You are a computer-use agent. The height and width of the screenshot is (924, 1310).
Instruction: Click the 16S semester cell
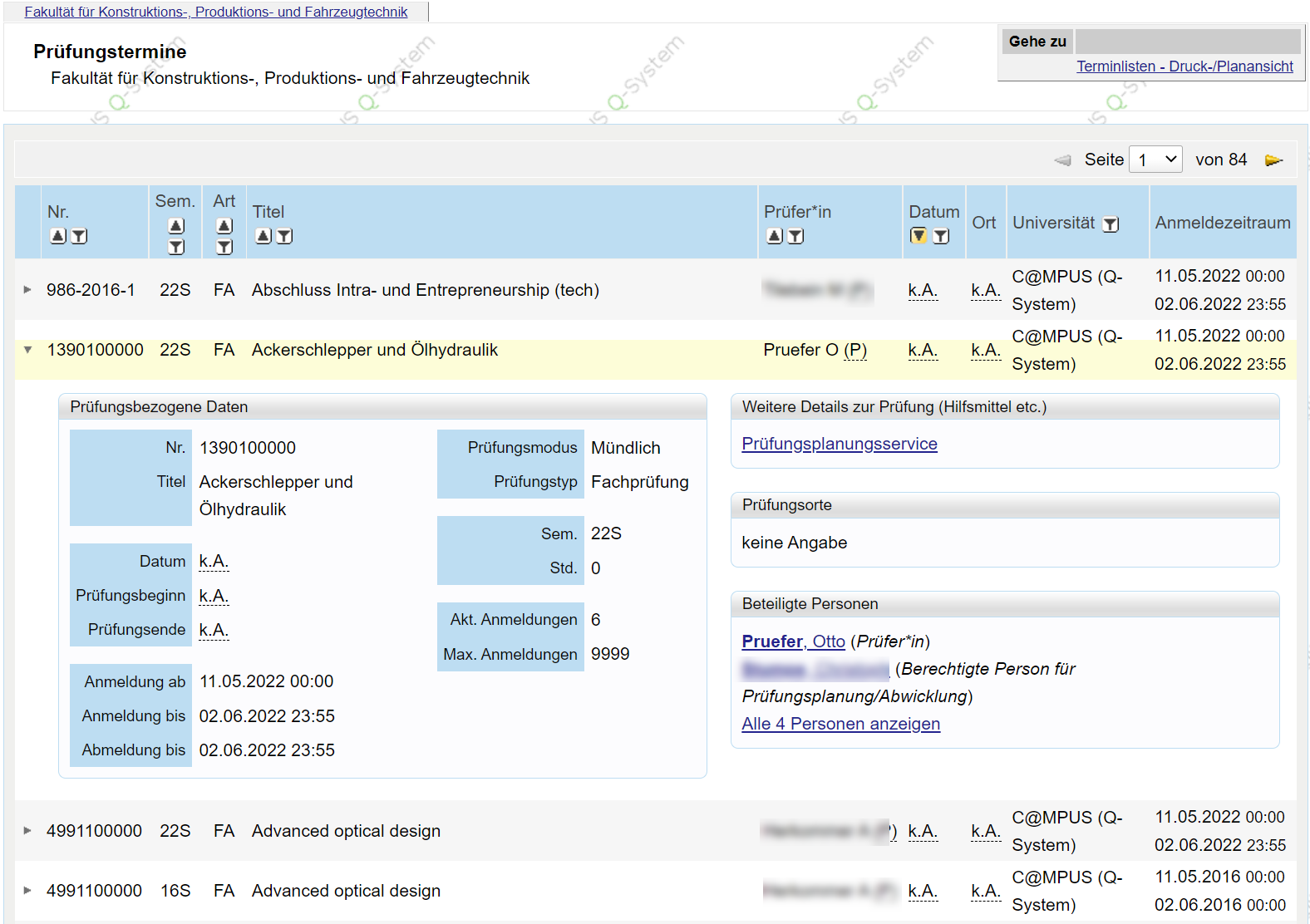[175, 891]
